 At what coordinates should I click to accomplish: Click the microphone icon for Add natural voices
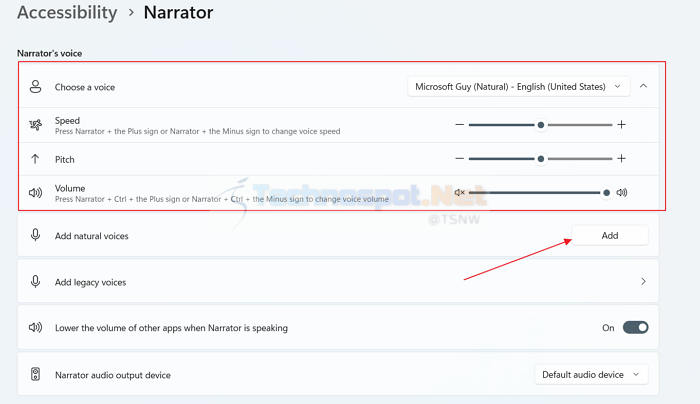pyautogui.click(x=35, y=235)
